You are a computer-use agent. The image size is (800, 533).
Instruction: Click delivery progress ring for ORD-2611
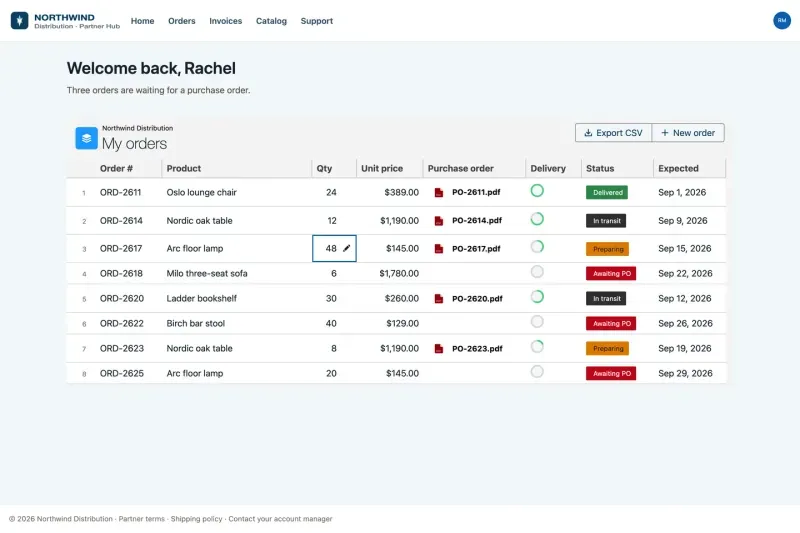[537, 191]
